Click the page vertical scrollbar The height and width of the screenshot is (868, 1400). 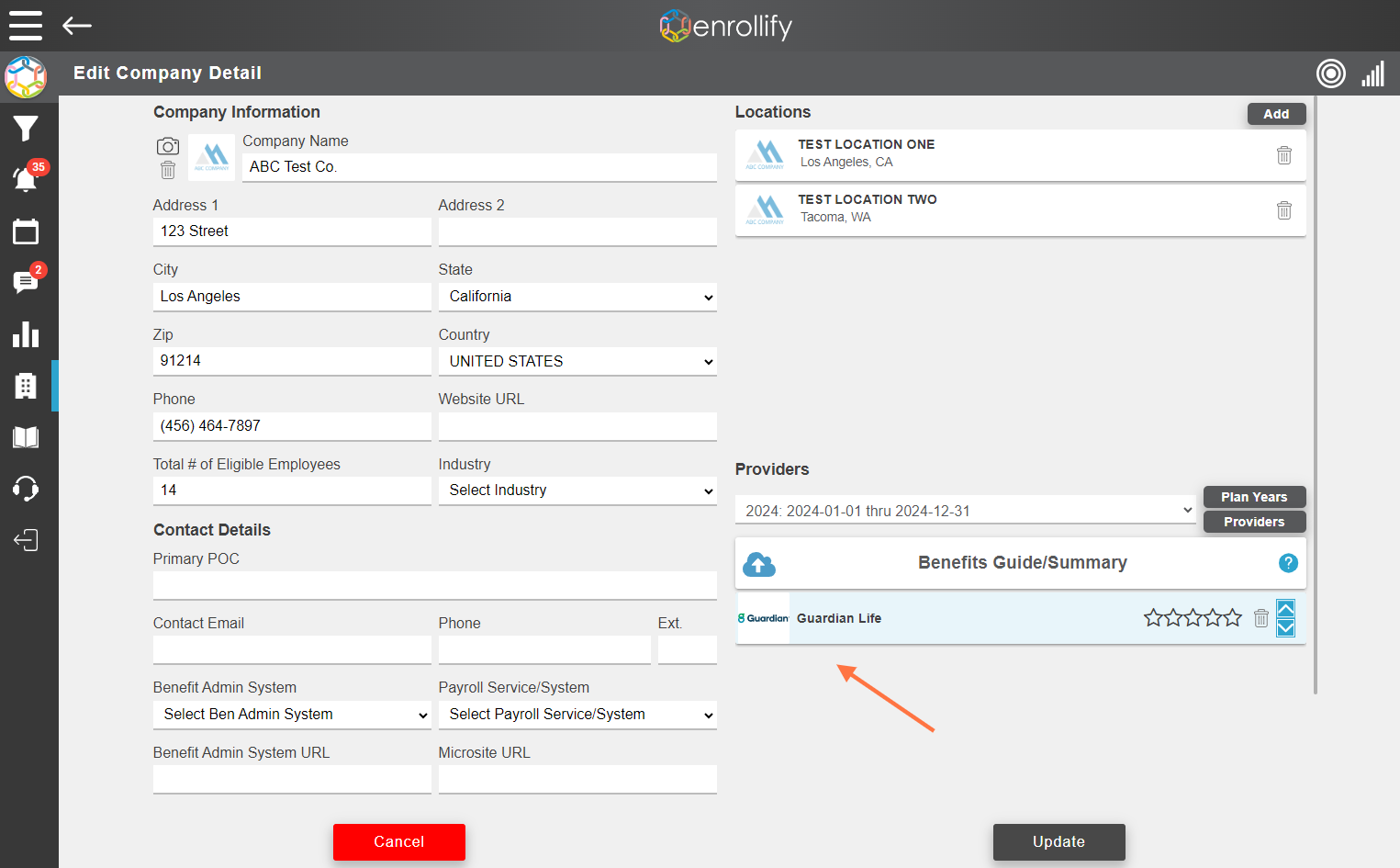tap(1316, 395)
